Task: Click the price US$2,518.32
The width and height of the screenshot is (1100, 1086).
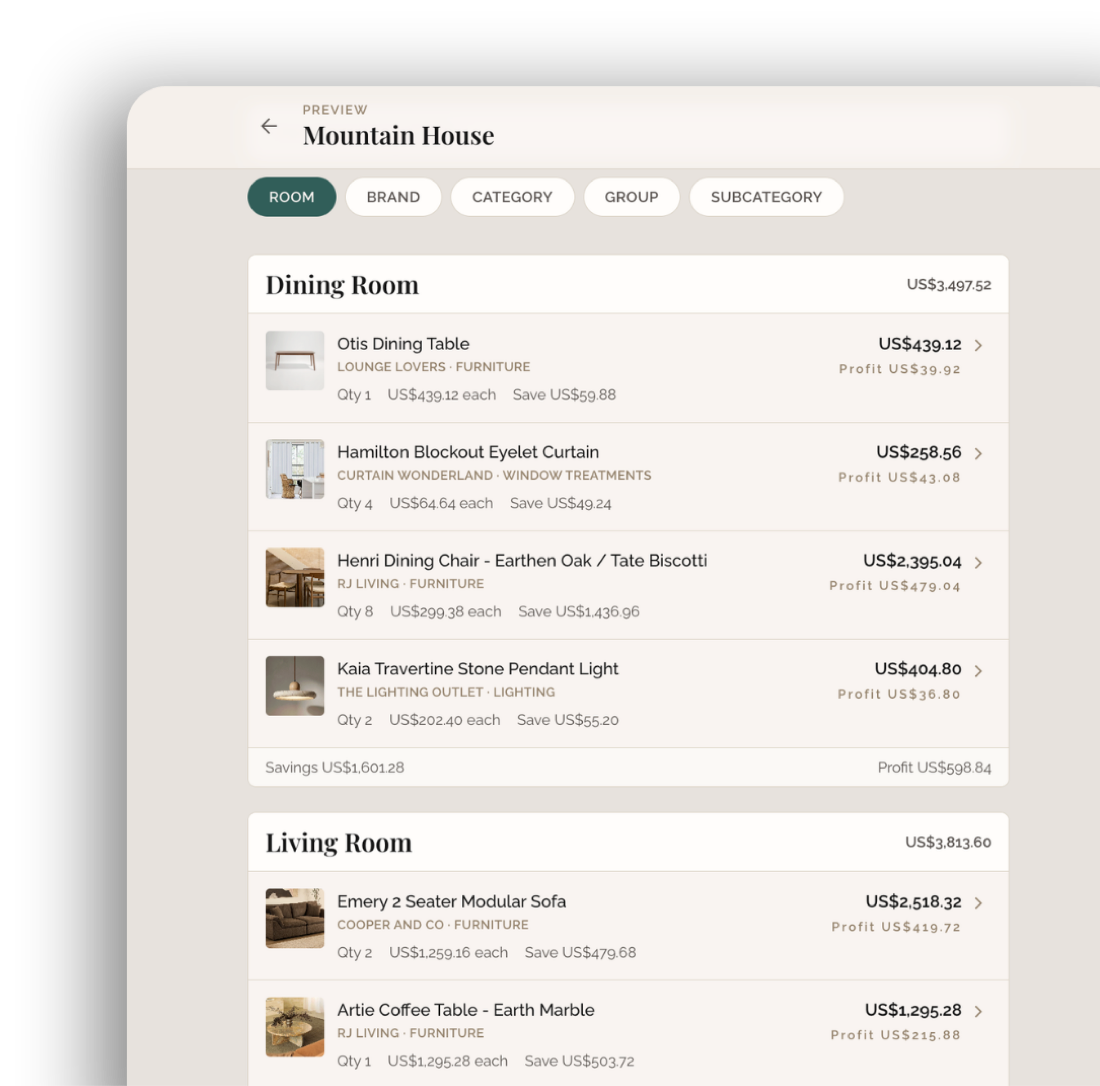Action: pos(913,902)
